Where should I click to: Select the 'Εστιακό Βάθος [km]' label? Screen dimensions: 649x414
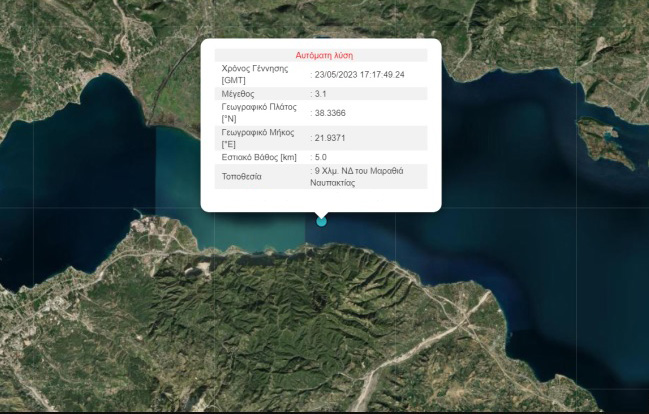pyautogui.click(x=259, y=157)
